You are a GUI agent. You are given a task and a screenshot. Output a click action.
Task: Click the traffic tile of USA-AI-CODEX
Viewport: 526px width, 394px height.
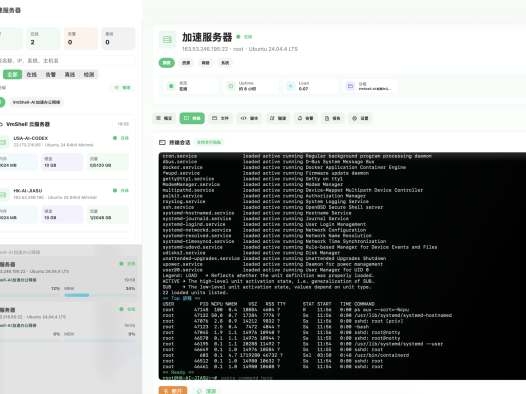(108, 162)
